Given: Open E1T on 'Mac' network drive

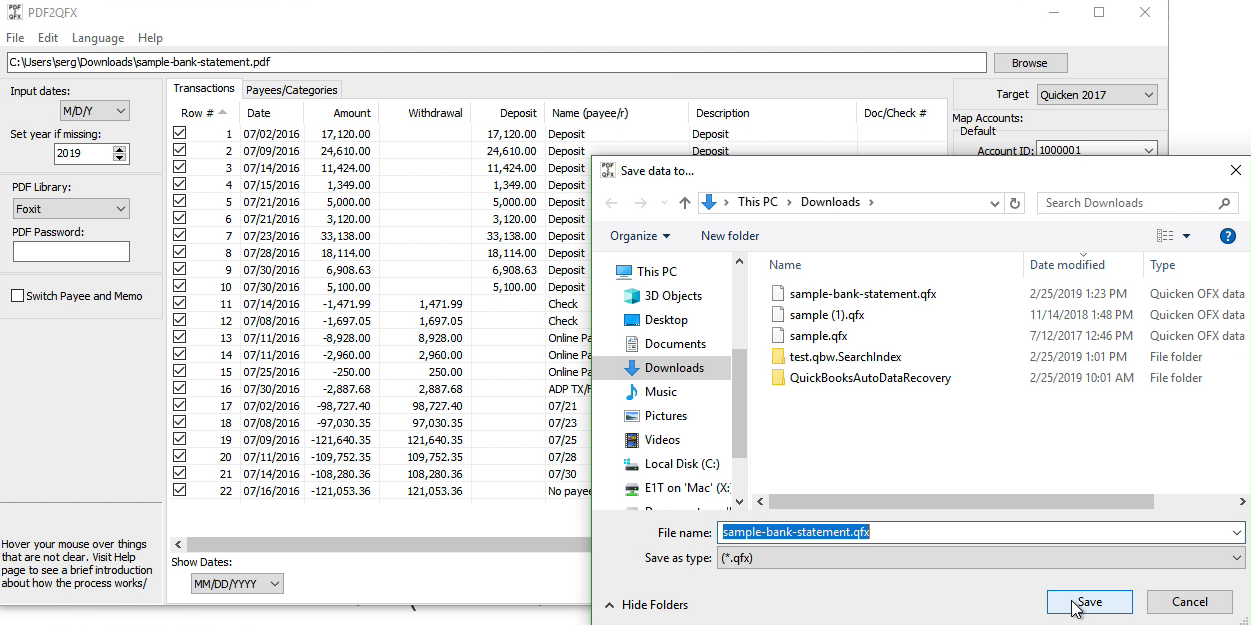Looking at the screenshot, I should [x=687, y=488].
